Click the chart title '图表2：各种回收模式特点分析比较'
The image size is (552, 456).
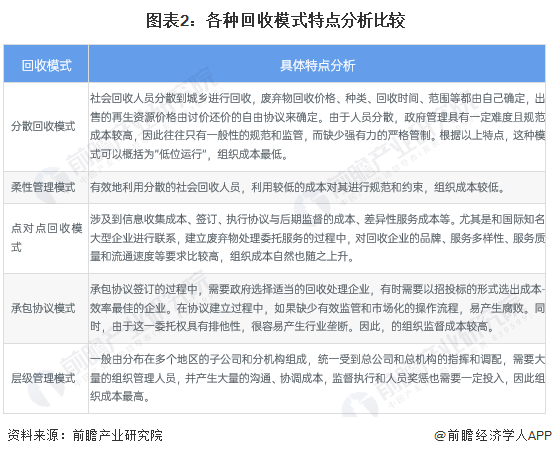(x=276, y=20)
